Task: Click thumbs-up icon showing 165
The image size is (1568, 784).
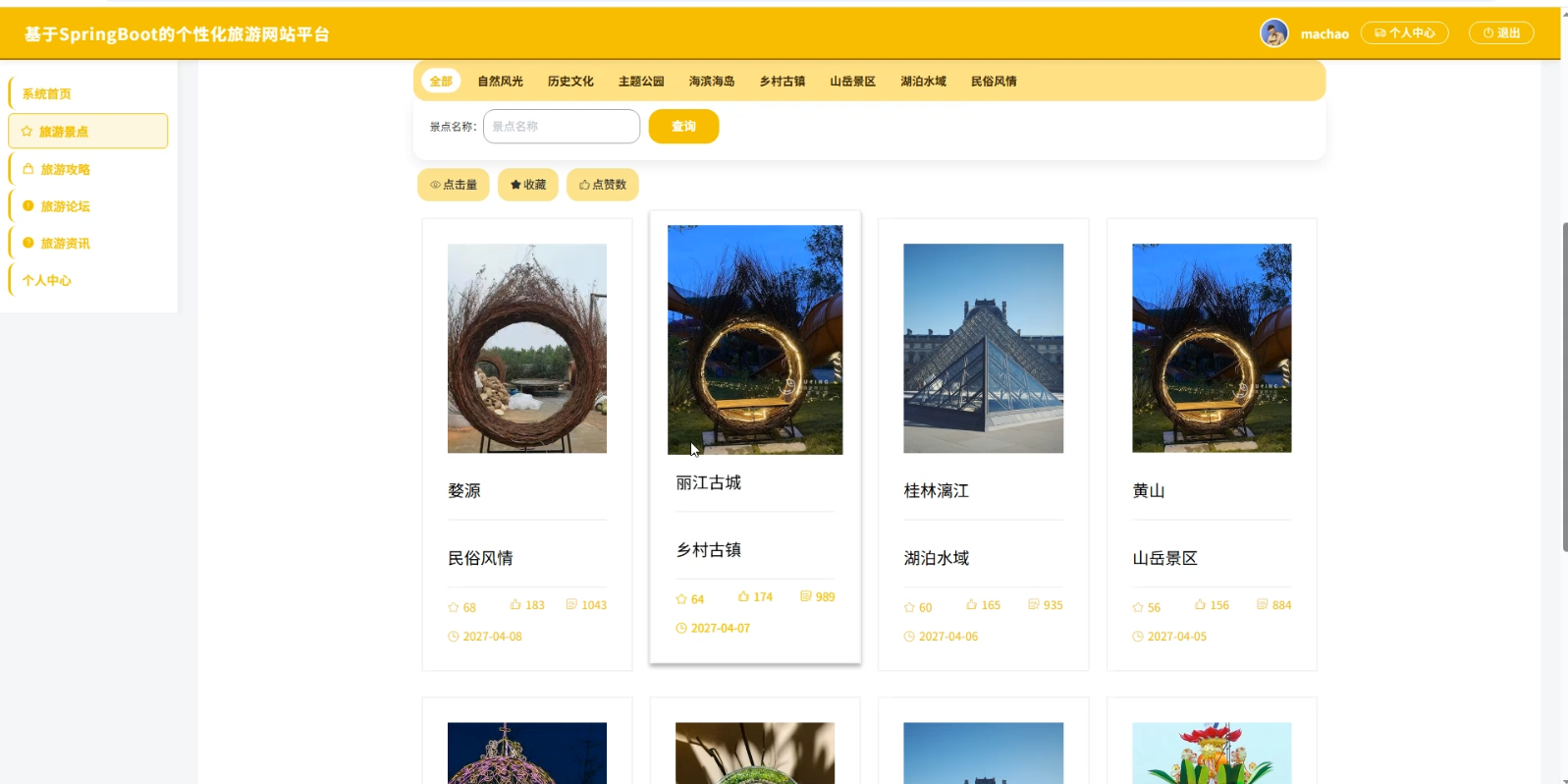Action: pyautogui.click(x=971, y=604)
